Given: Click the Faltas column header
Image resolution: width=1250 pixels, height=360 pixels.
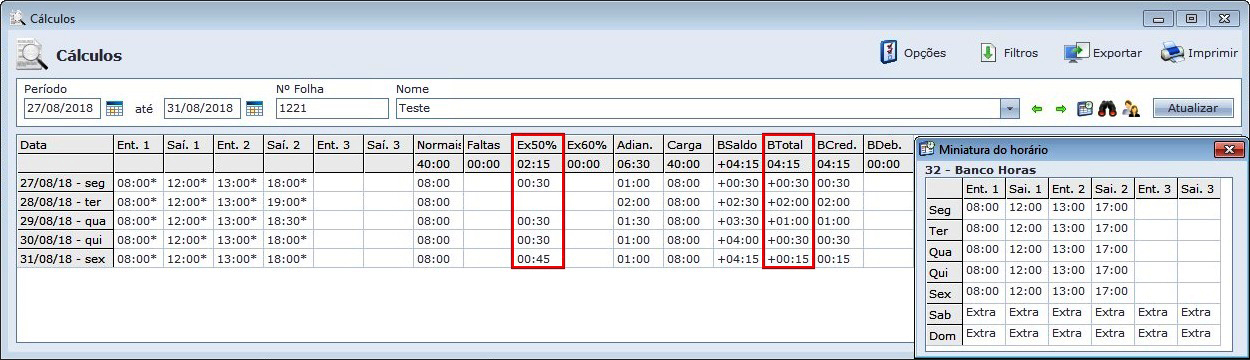Looking at the screenshot, I should (488, 145).
